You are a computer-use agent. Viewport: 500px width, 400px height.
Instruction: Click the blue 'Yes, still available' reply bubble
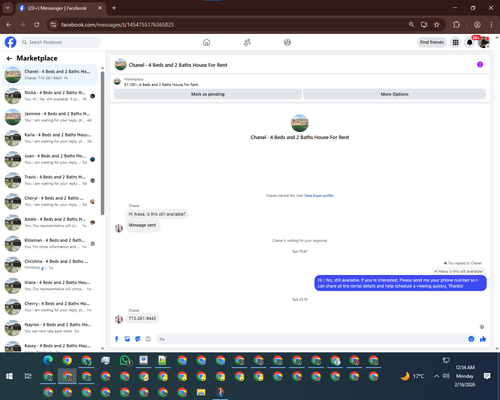point(400,283)
